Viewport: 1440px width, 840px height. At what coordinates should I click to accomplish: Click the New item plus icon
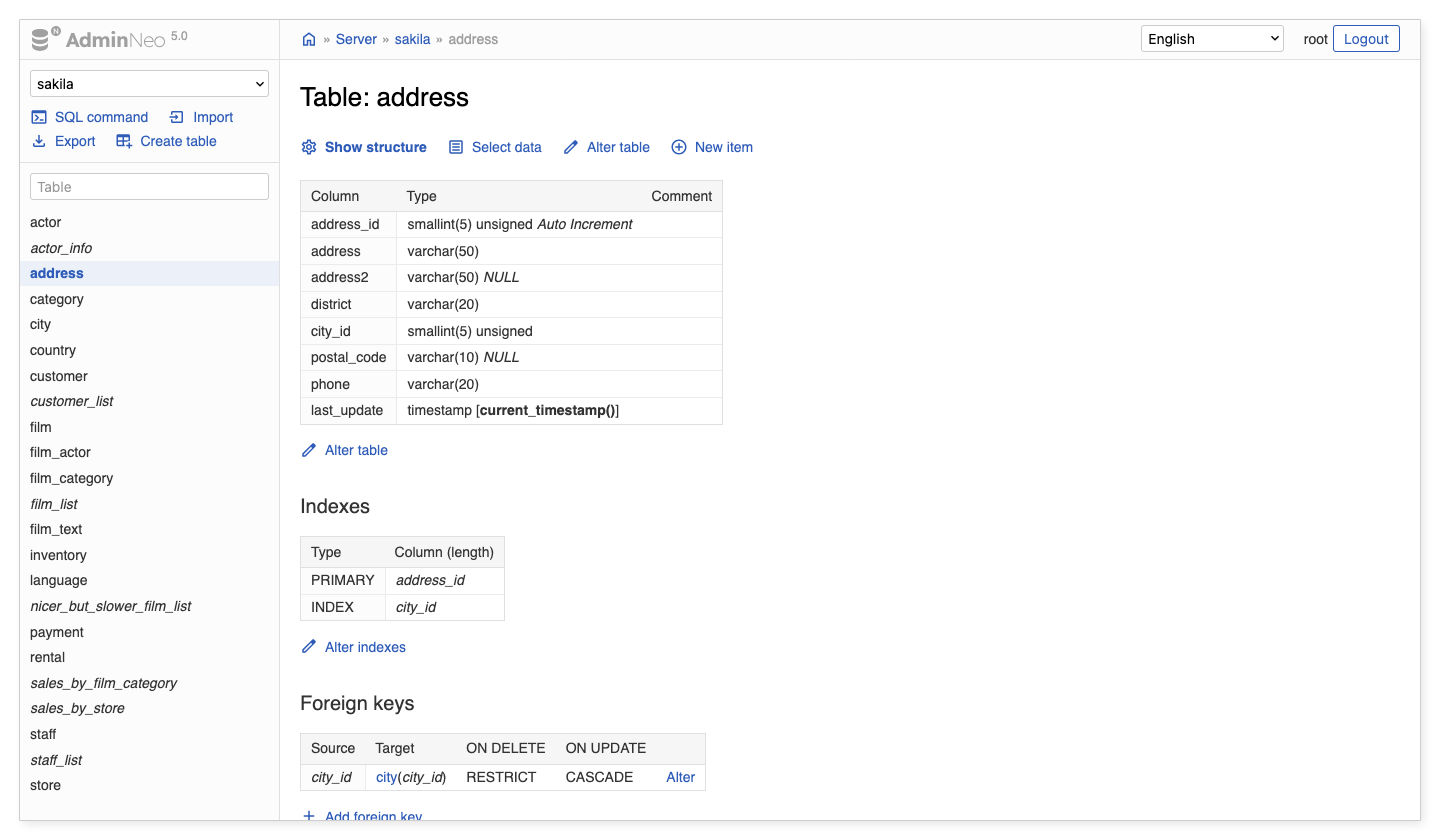(679, 147)
